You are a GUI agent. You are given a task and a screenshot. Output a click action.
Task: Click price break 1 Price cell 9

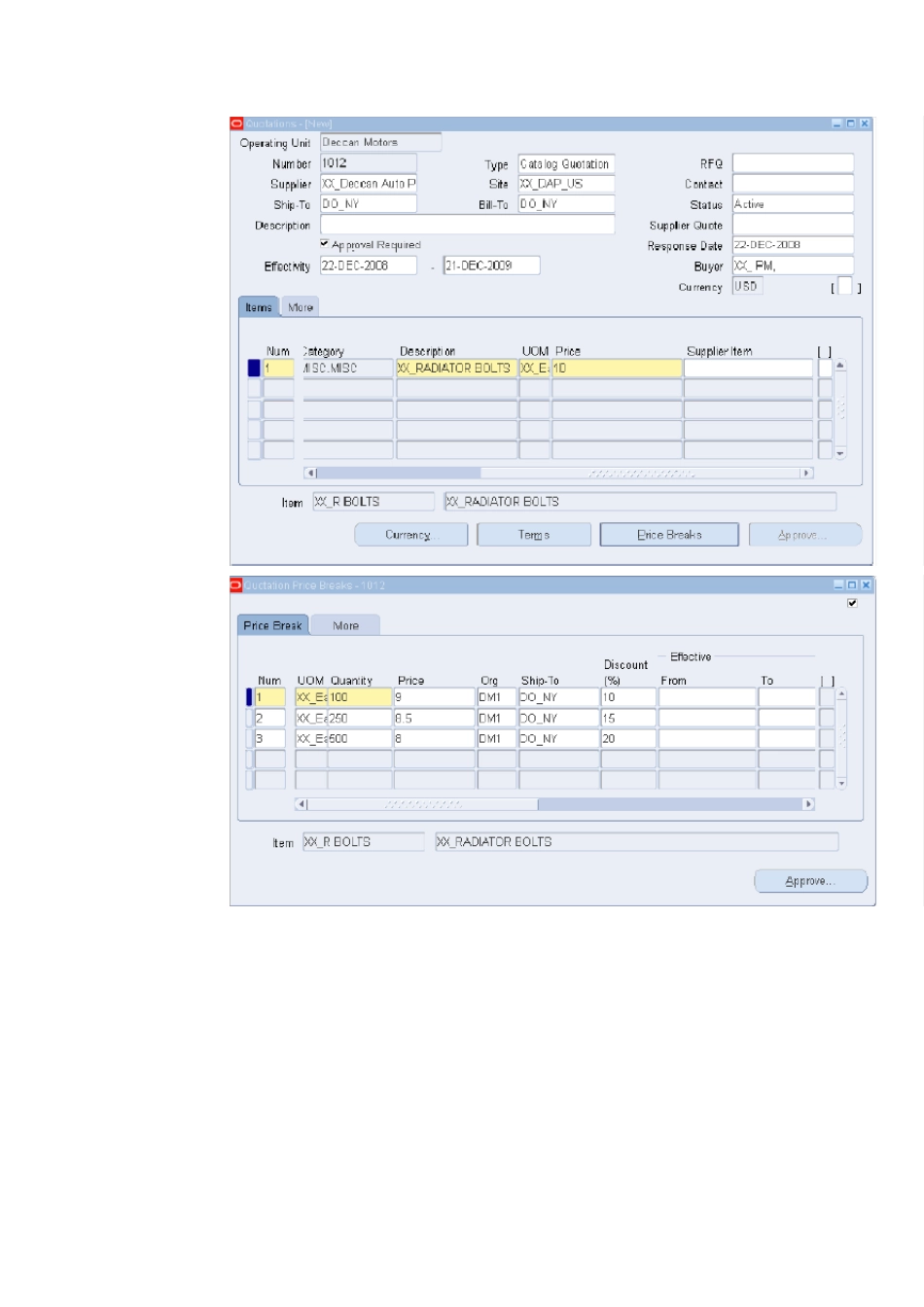click(x=434, y=697)
